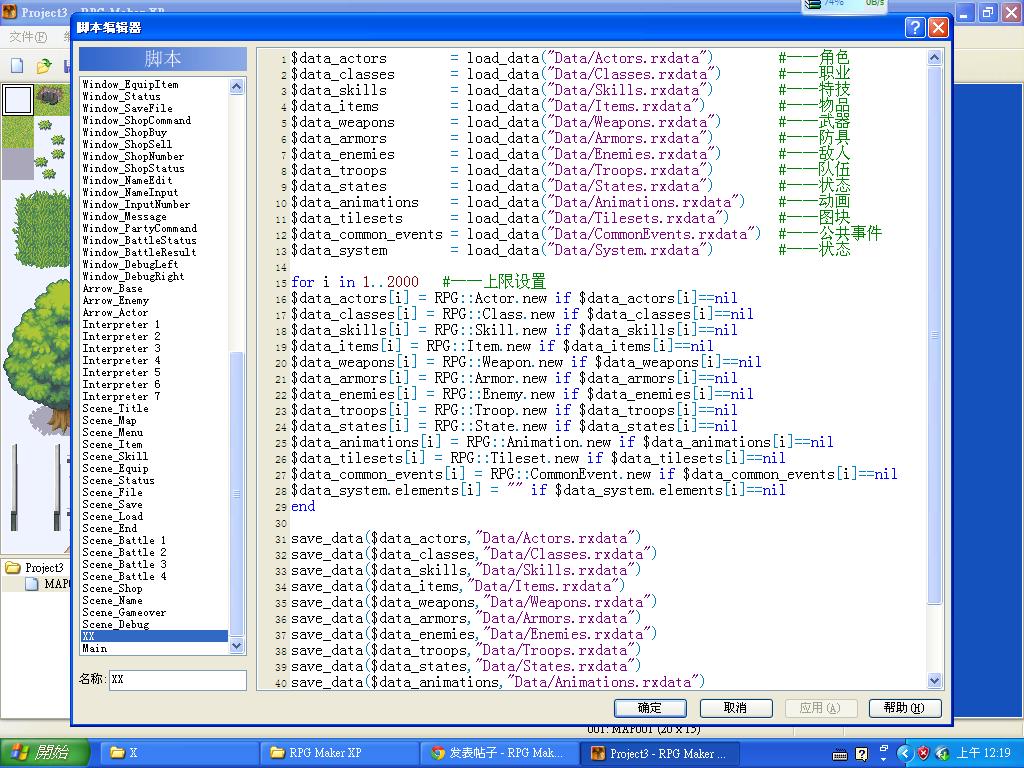The height and width of the screenshot is (768, 1024).
Task: Click the help question mark icon in dialog title bar
Action: 915,27
